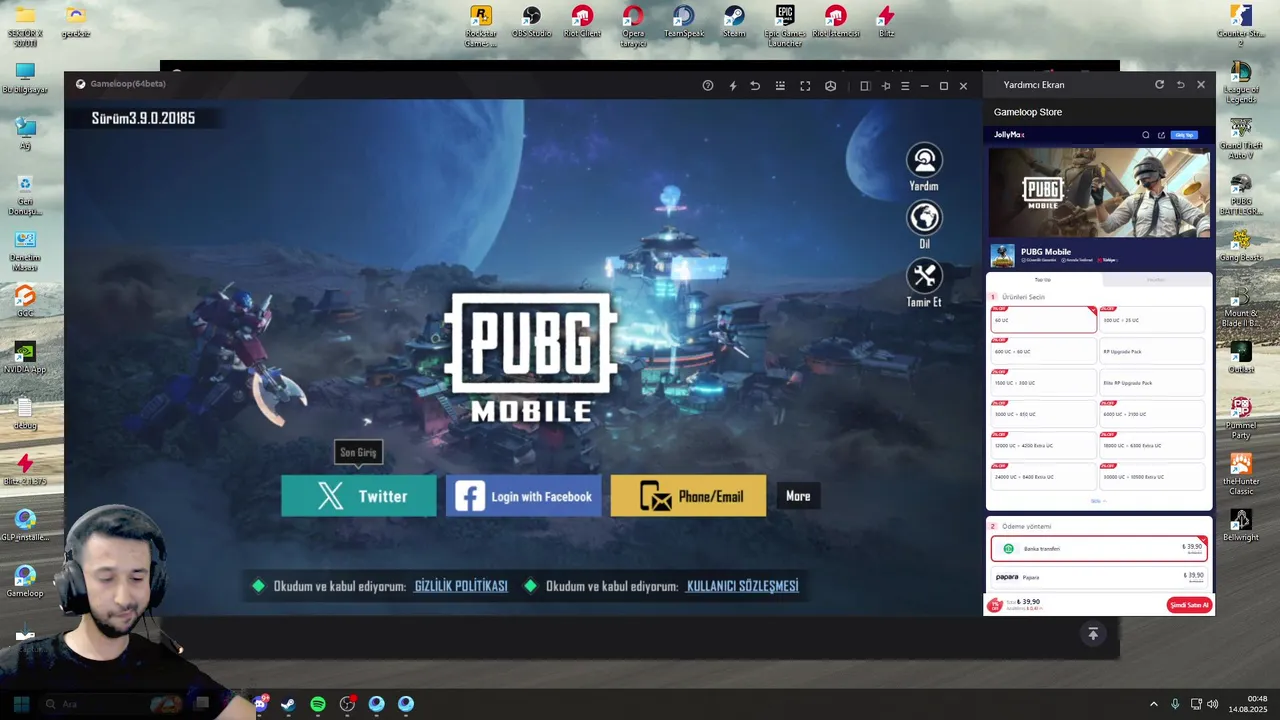
Task: Go back in the Yardımcı Ekran panel
Action: point(1180,85)
